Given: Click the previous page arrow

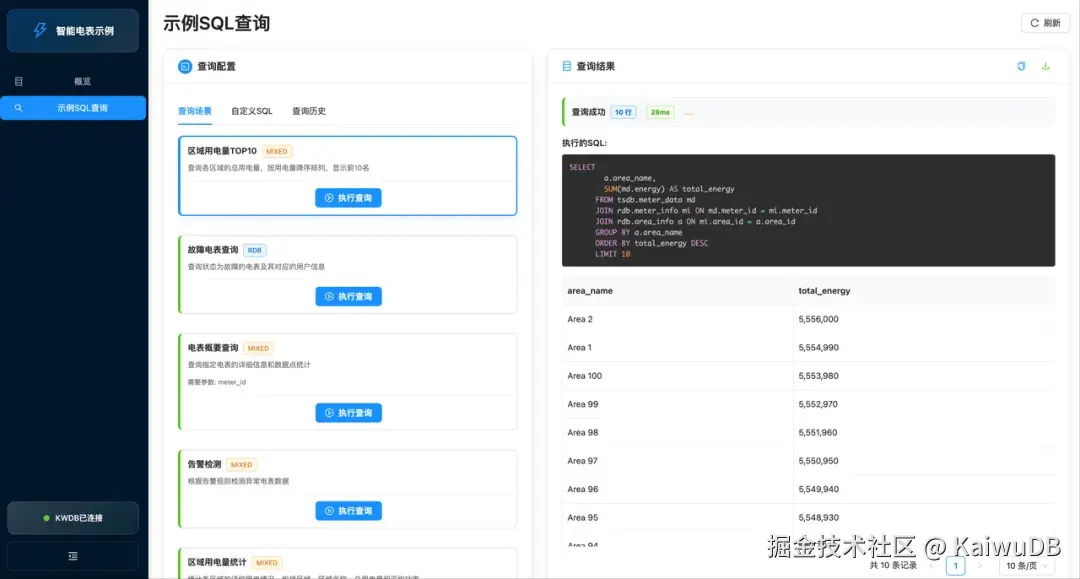Looking at the screenshot, I should coord(932,565).
